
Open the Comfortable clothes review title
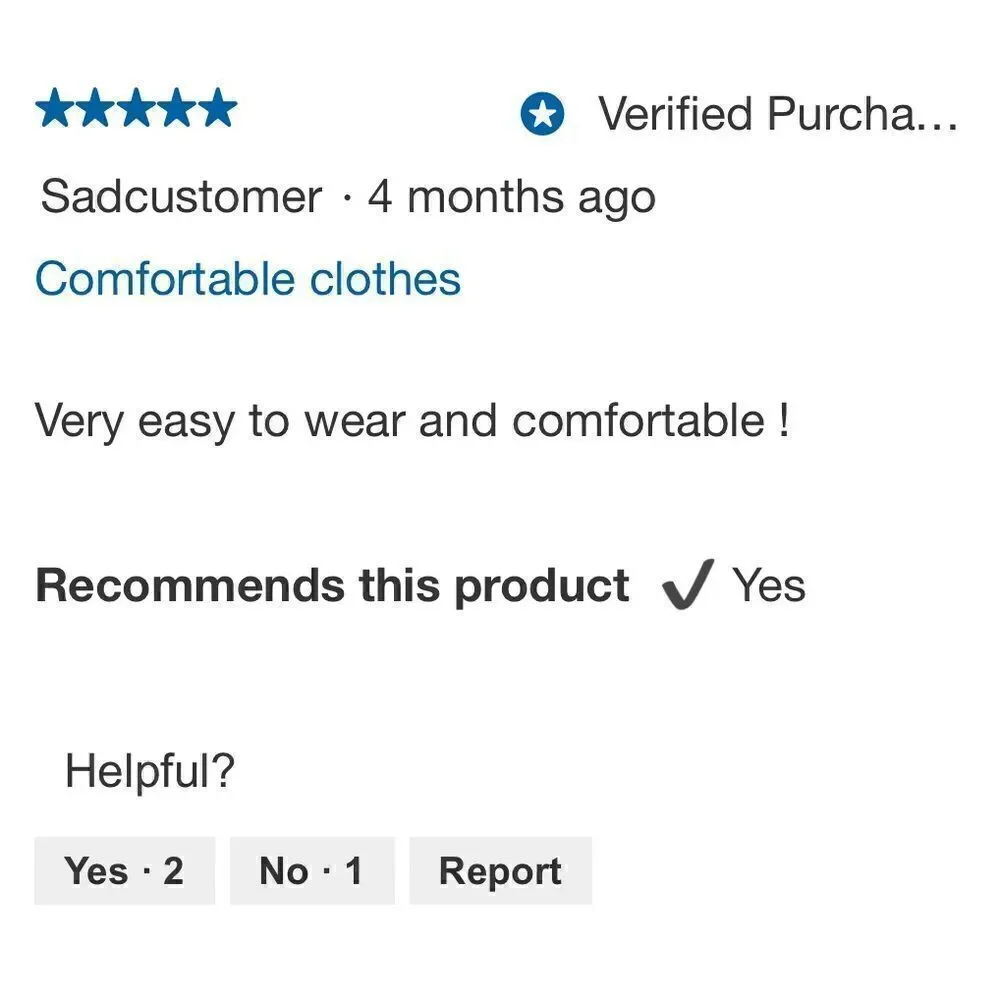[247, 279]
